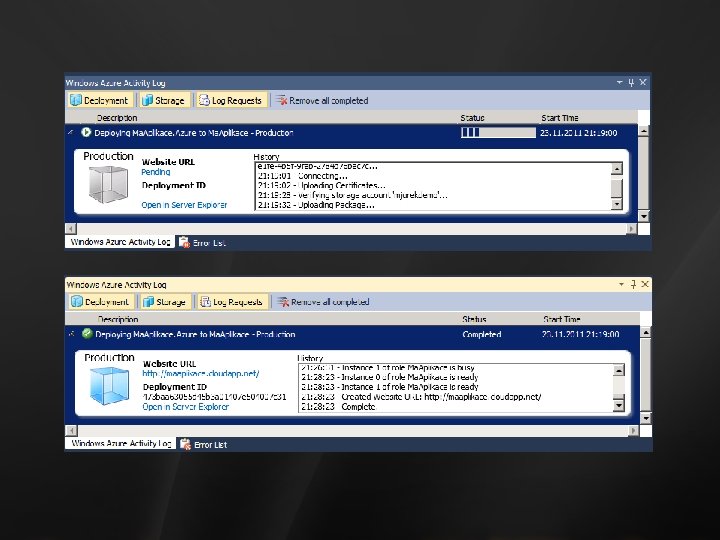Click the up arrow of lower History scrollbar
720x540 pixels.
point(619,370)
